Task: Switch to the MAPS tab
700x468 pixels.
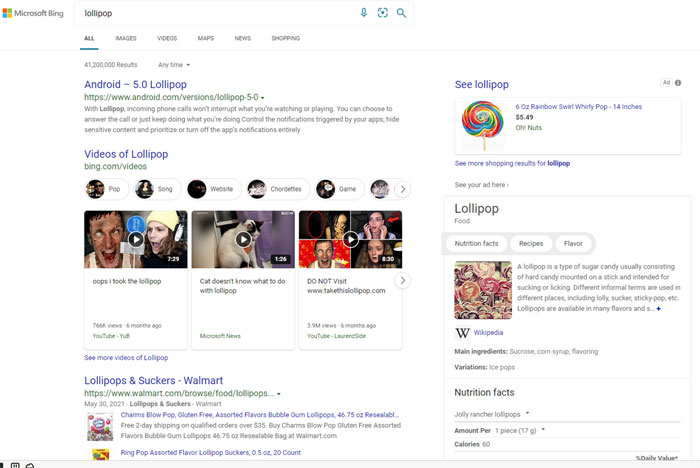Action: tap(206, 38)
